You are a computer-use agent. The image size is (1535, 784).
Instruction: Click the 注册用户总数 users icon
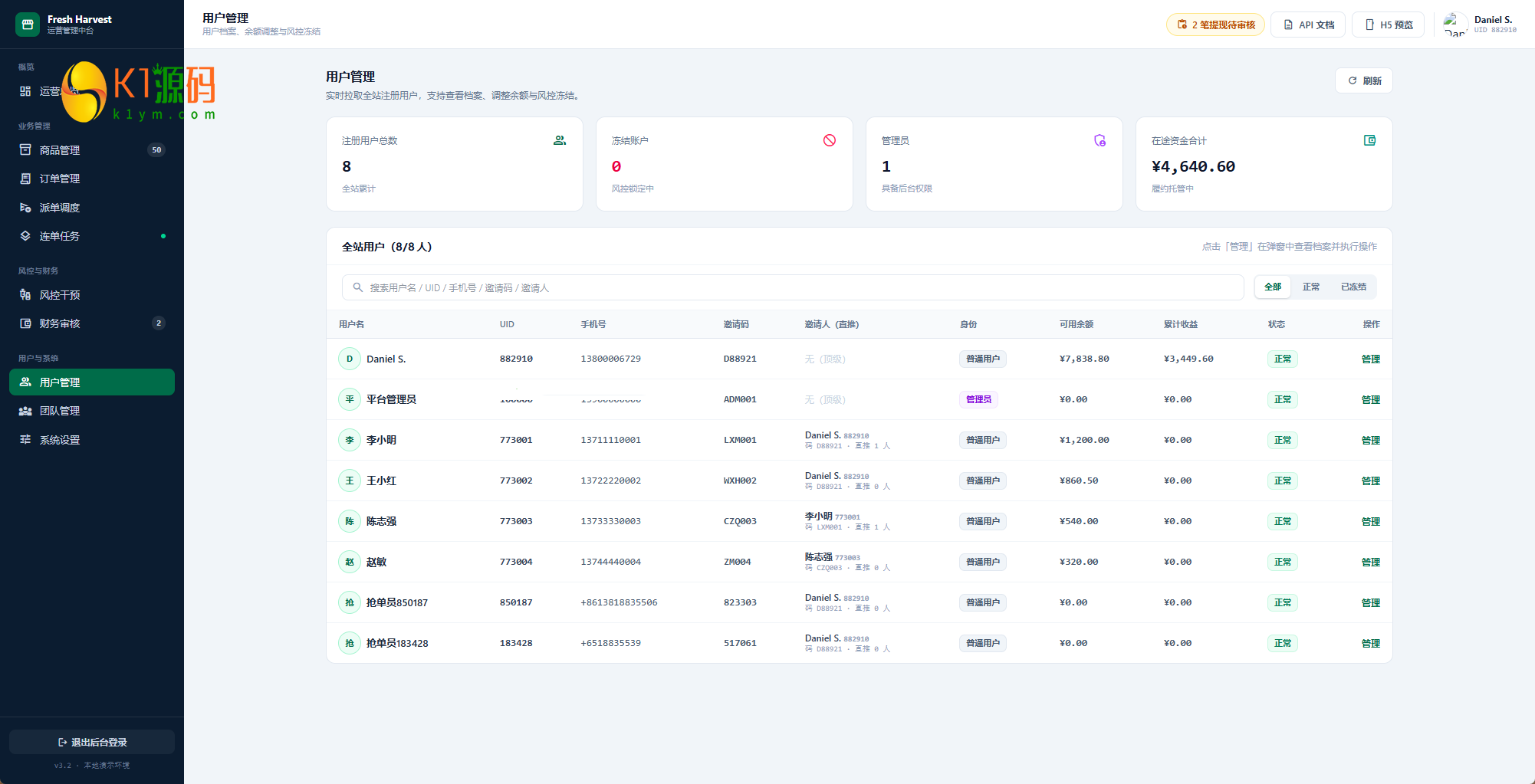click(x=560, y=140)
